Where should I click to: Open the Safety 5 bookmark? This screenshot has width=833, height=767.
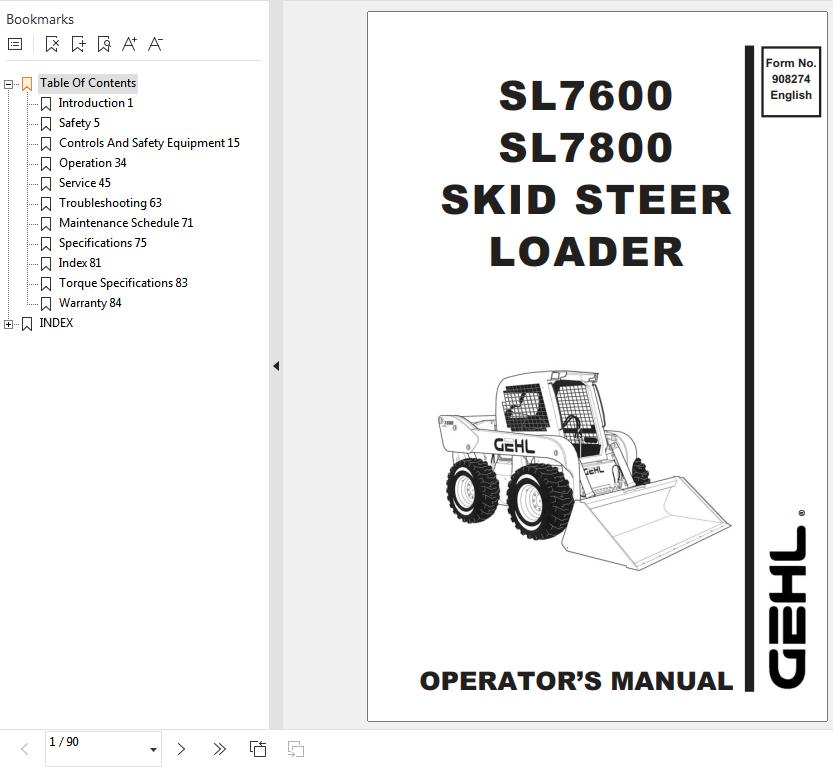[x=79, y=123]
